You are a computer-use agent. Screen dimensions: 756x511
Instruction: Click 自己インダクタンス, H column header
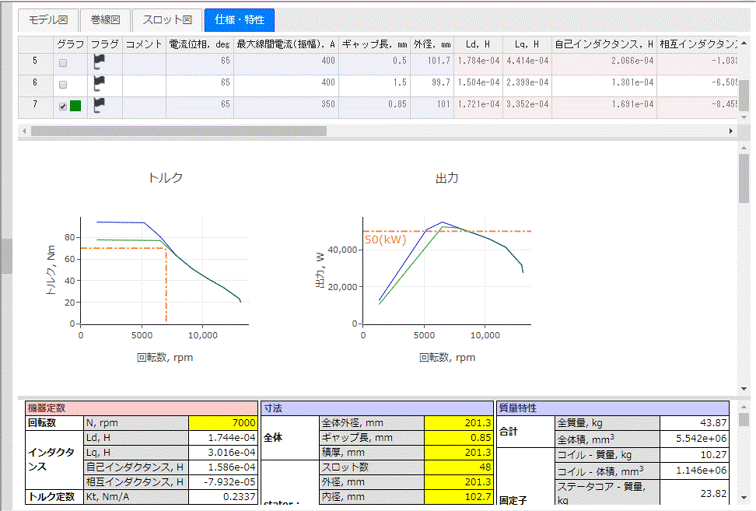(604, 44)
